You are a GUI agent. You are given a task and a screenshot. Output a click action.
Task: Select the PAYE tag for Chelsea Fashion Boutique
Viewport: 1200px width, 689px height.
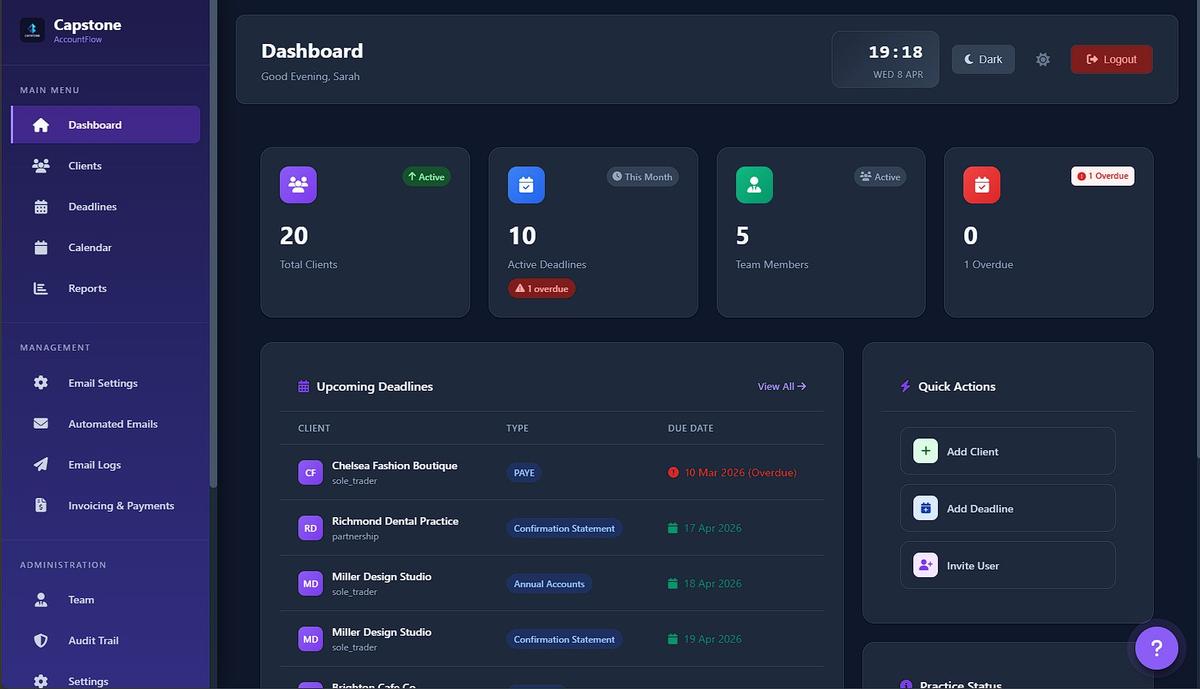point(523,473)
